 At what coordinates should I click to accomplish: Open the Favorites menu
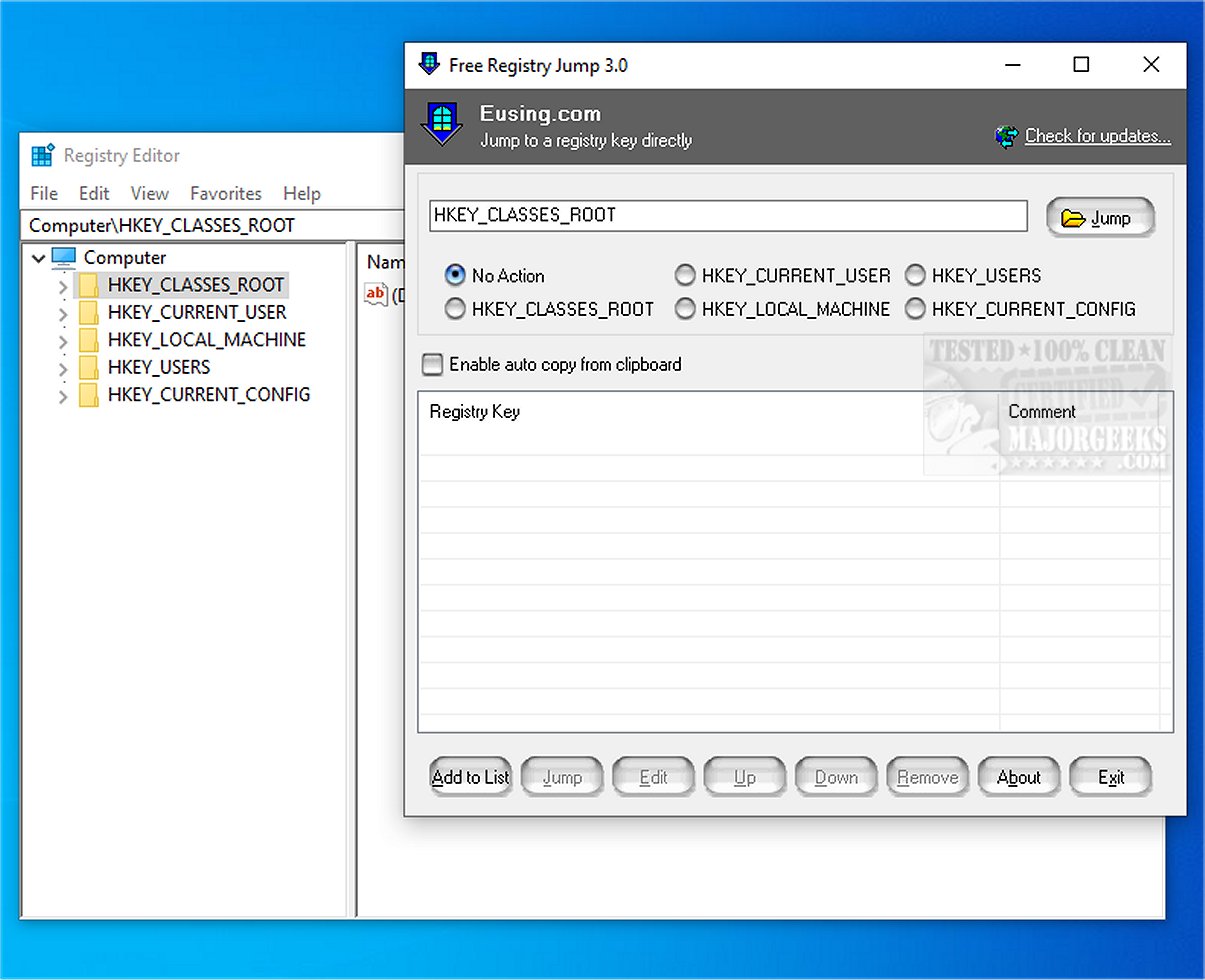[225, 193]
